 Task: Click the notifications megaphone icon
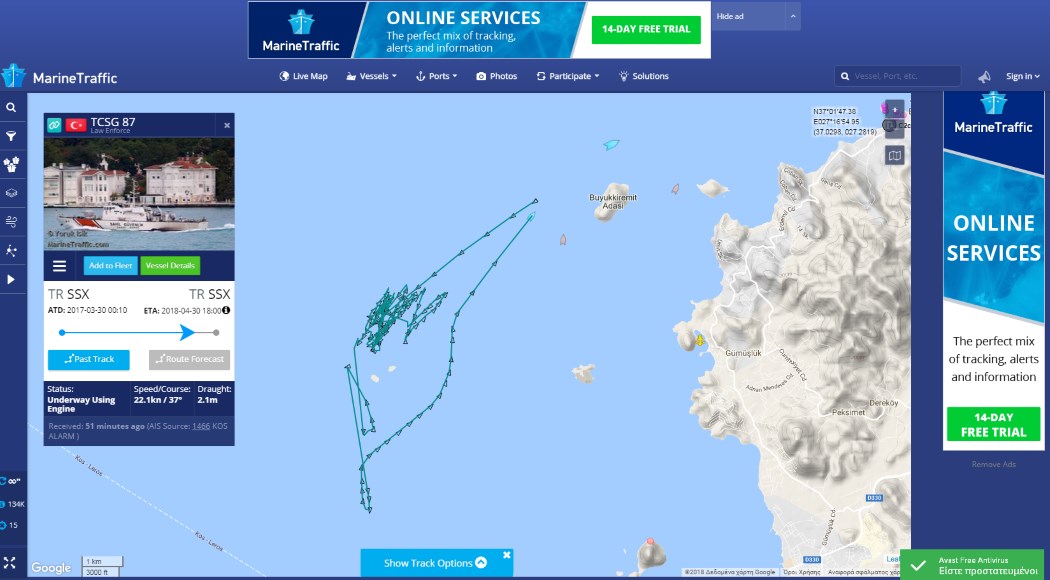pyautogui.click(x=984, y=76)
